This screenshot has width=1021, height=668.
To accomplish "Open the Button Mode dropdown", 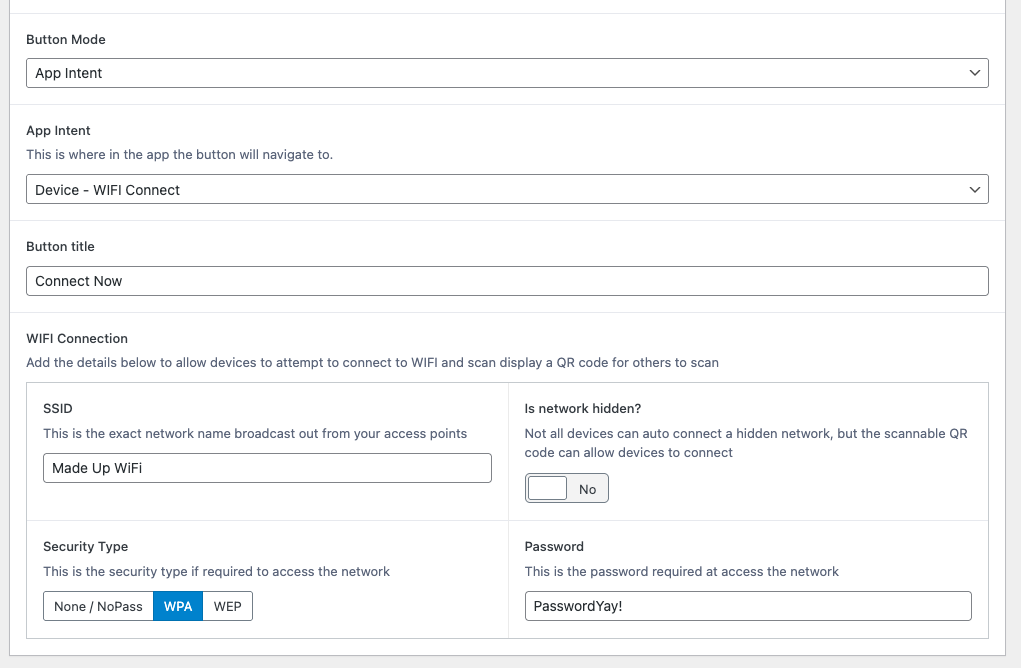I will click(507, 72).
